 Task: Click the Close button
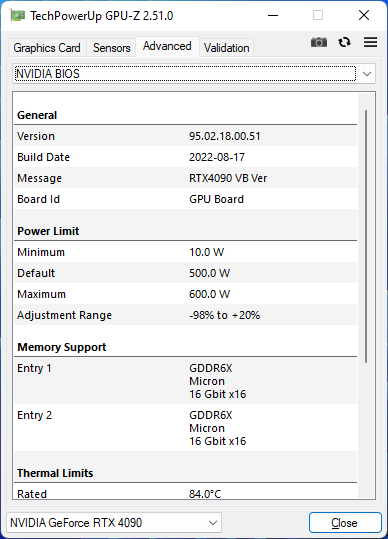pos(345,523)
